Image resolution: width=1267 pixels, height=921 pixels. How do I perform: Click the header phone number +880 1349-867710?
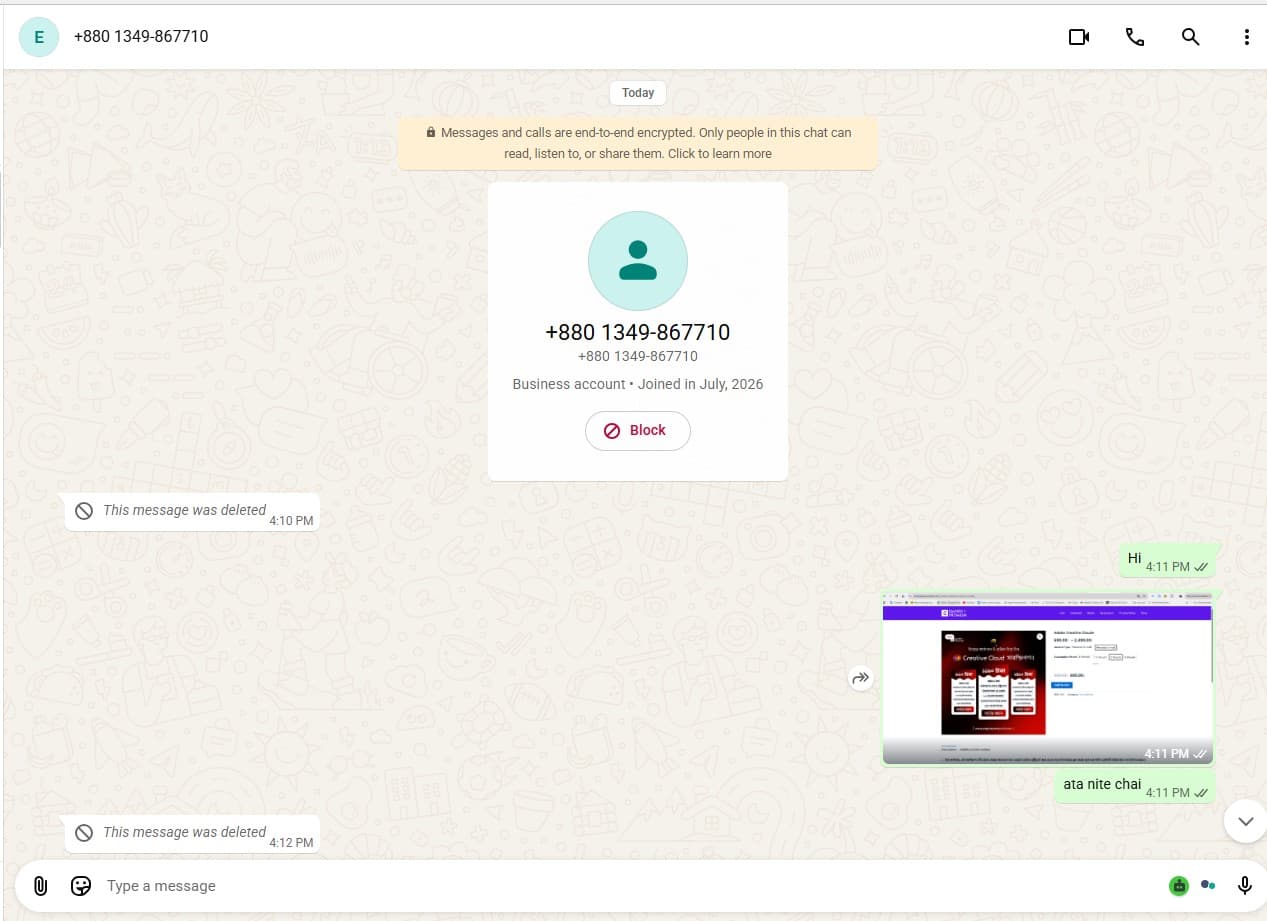141,36
